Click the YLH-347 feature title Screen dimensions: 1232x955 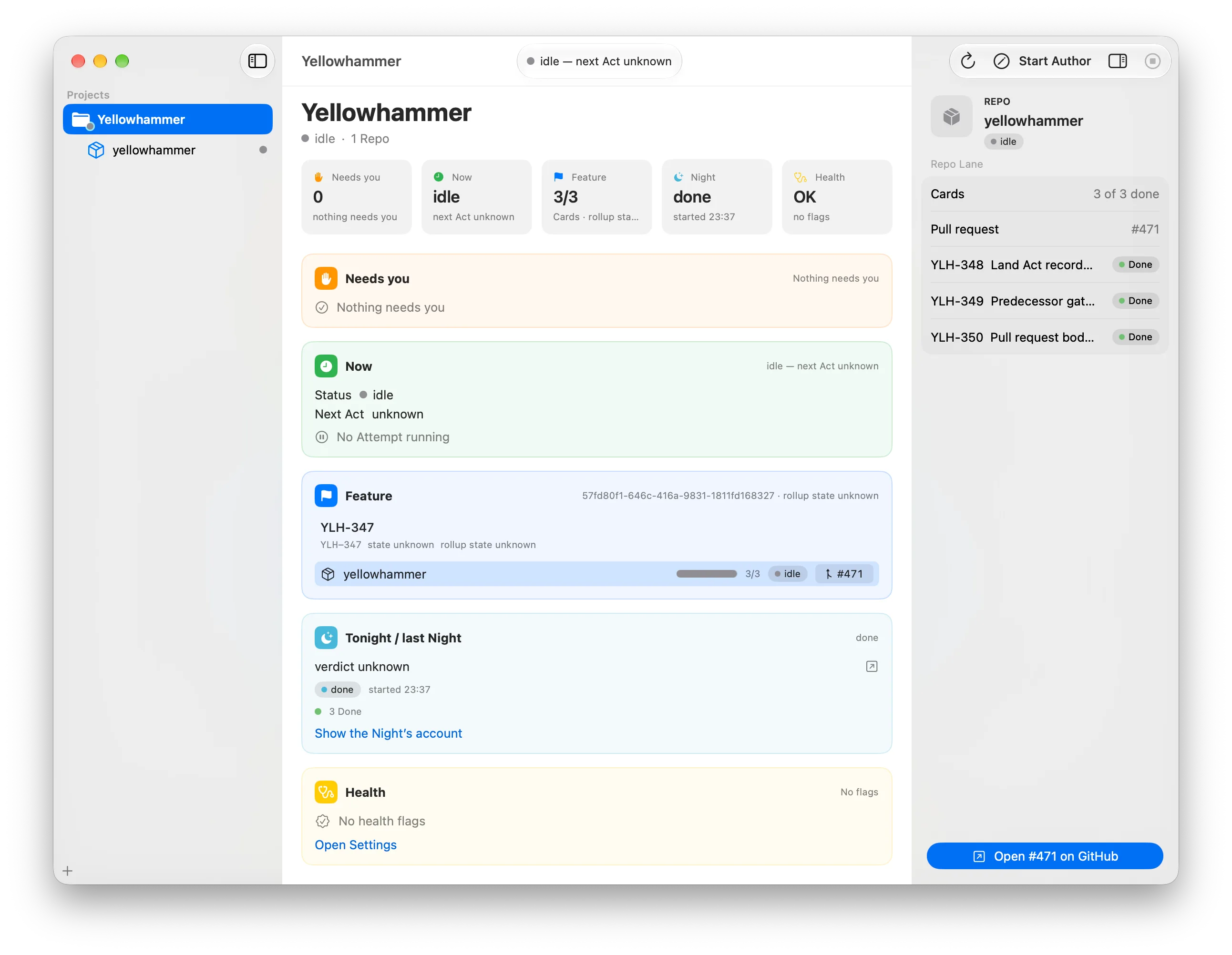(x=347, y=527)
